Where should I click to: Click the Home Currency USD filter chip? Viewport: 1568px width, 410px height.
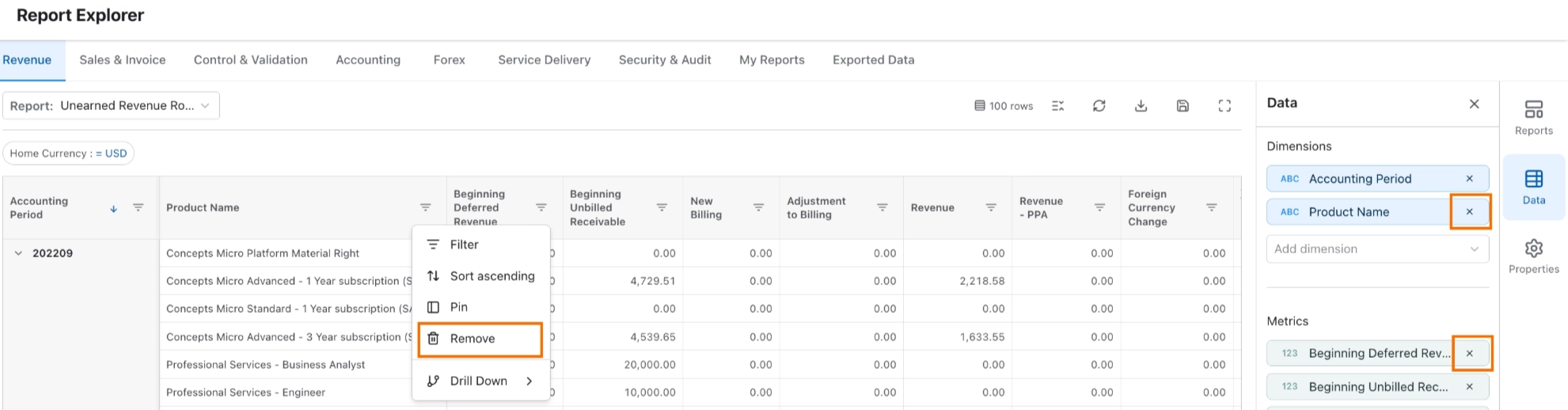(x=68, y=154)
